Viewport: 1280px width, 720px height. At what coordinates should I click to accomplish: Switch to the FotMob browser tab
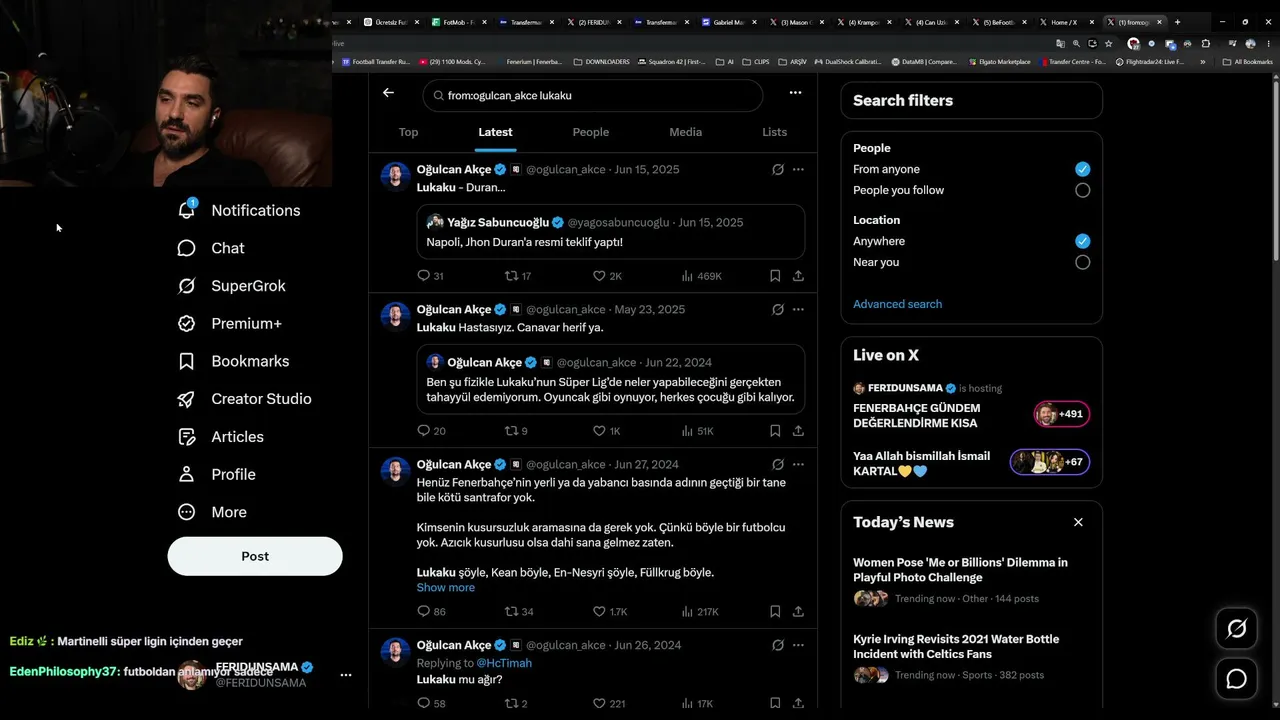tap(461, 22)
